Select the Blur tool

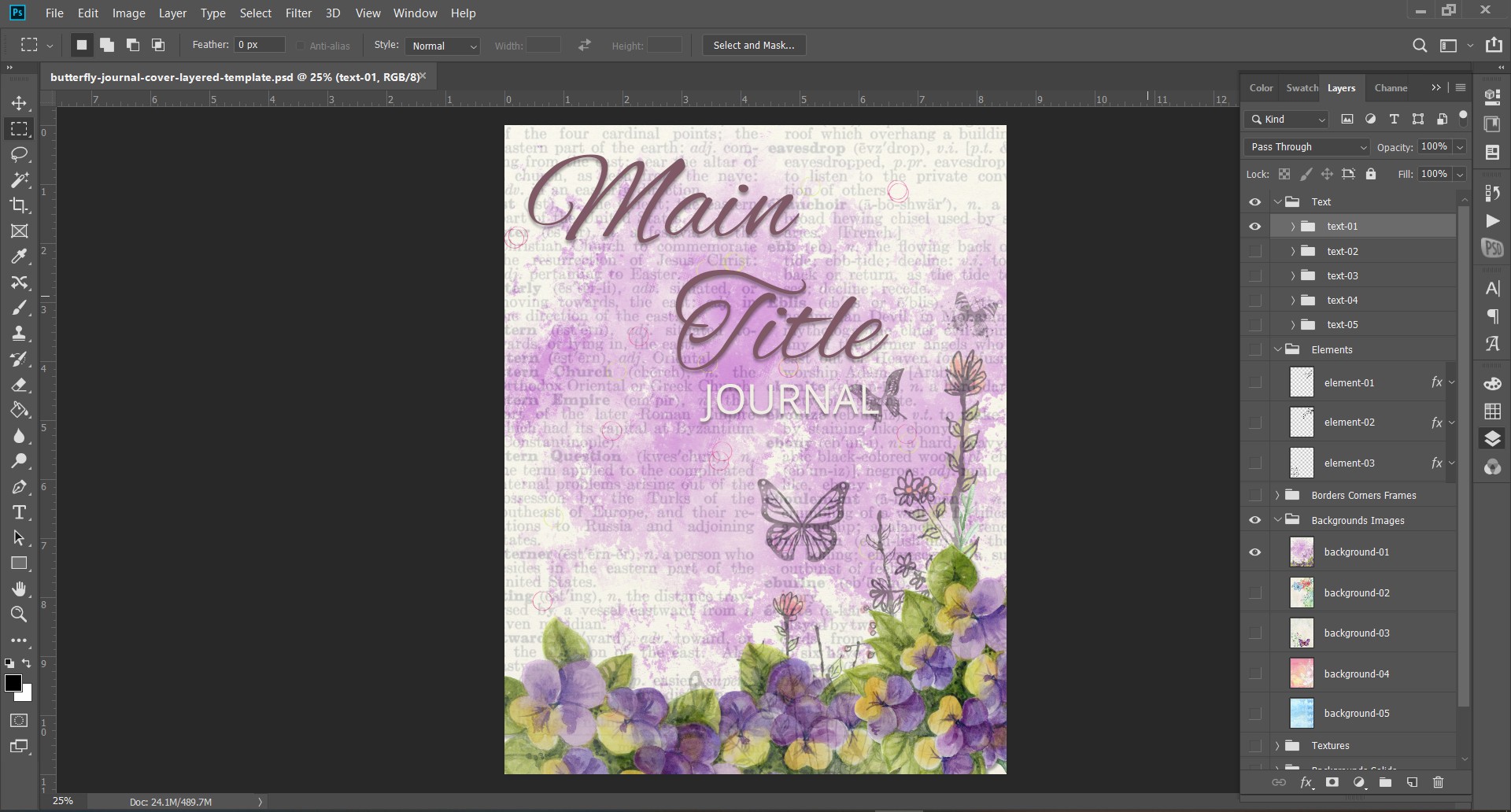pos(20,436)
